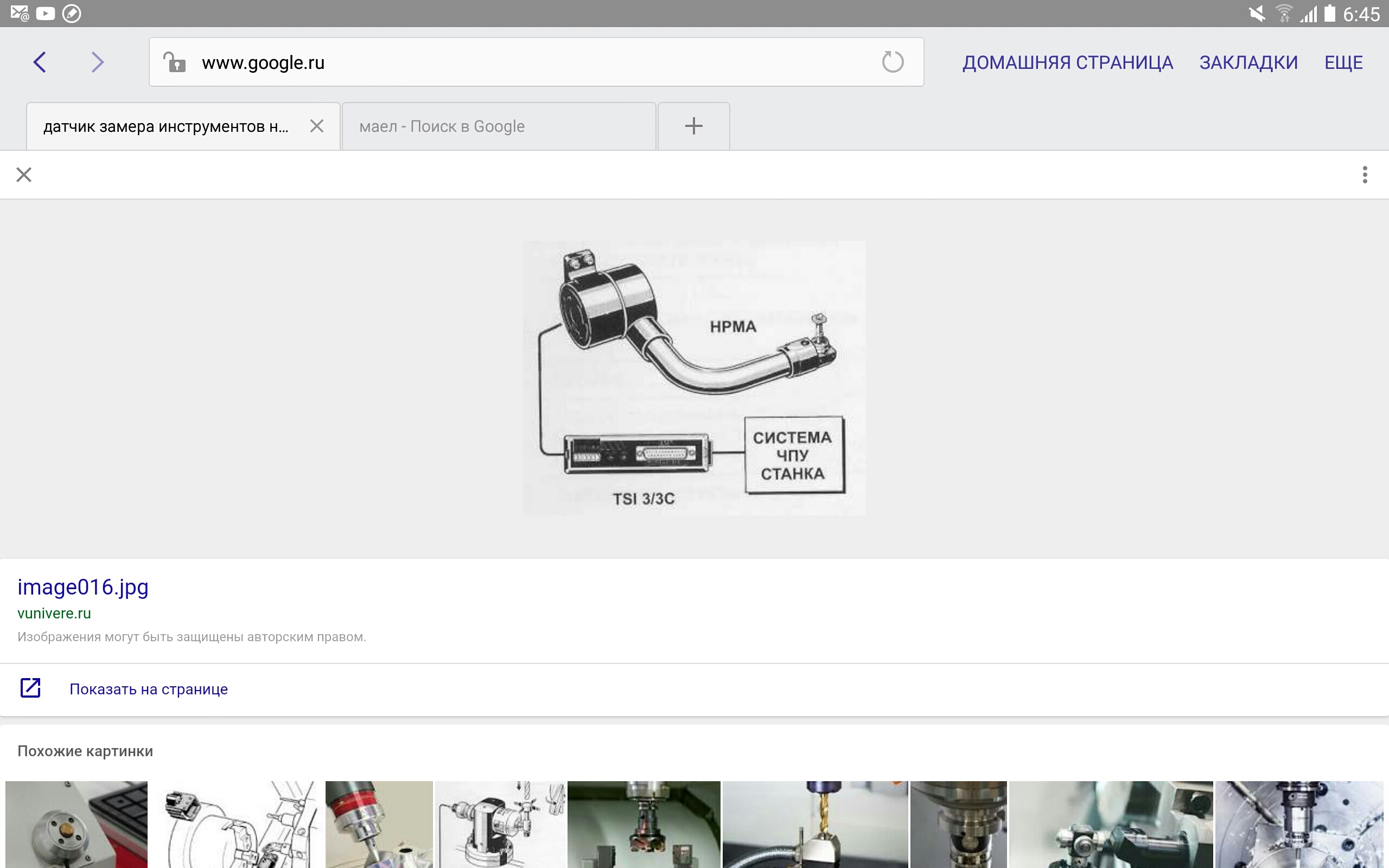Click 'Показать на странице' link
Viewport: 1389px width, 868px height.
click(x=149, y=689)
